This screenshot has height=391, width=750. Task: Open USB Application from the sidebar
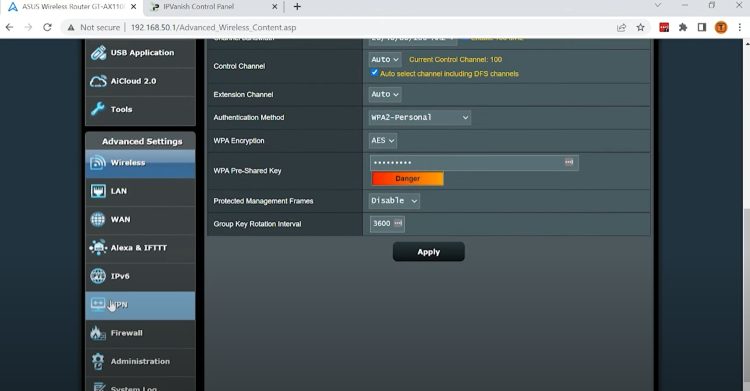point(140,53)
